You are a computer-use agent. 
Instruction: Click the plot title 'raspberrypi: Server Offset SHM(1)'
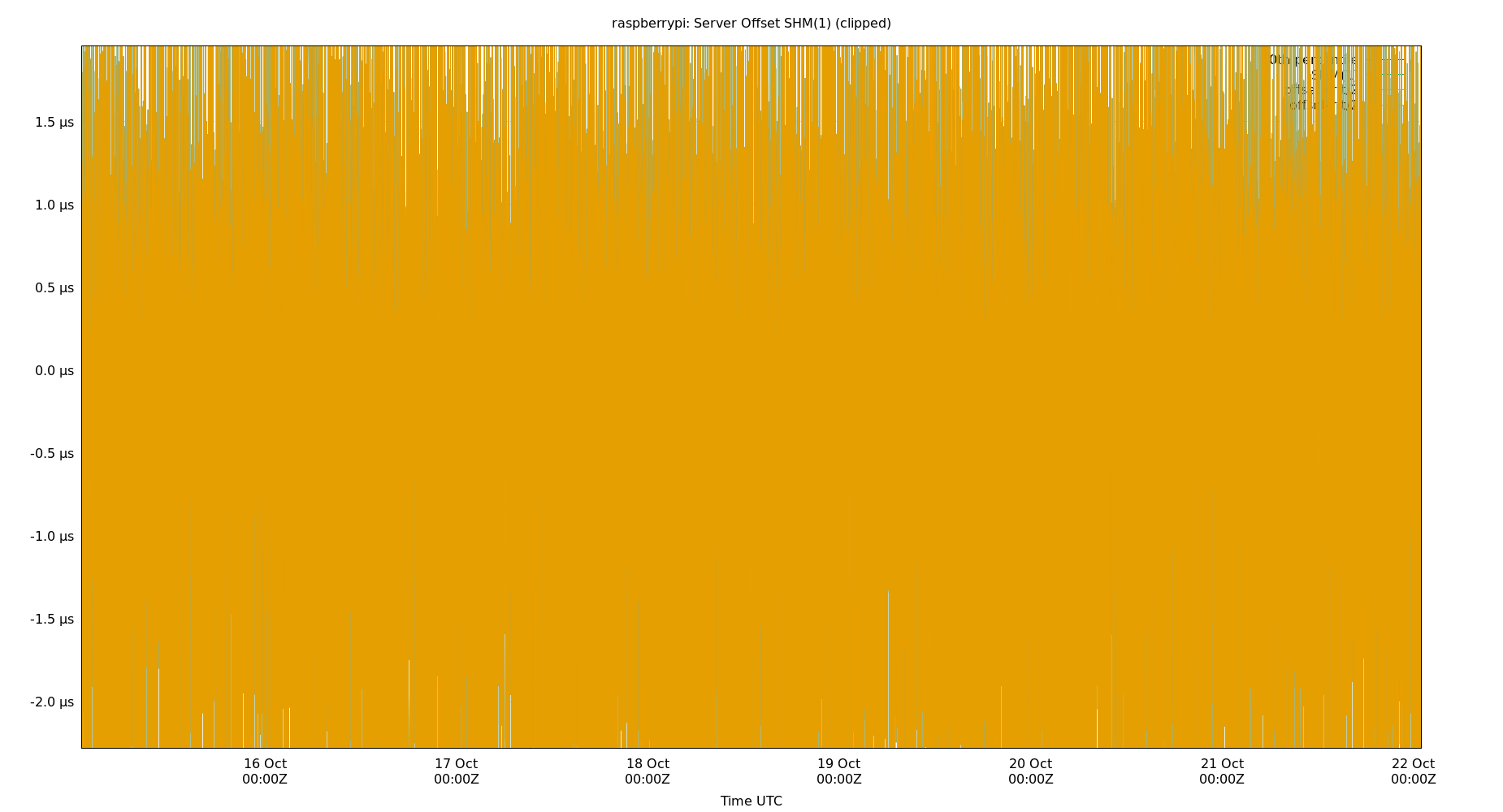point(751,24)
